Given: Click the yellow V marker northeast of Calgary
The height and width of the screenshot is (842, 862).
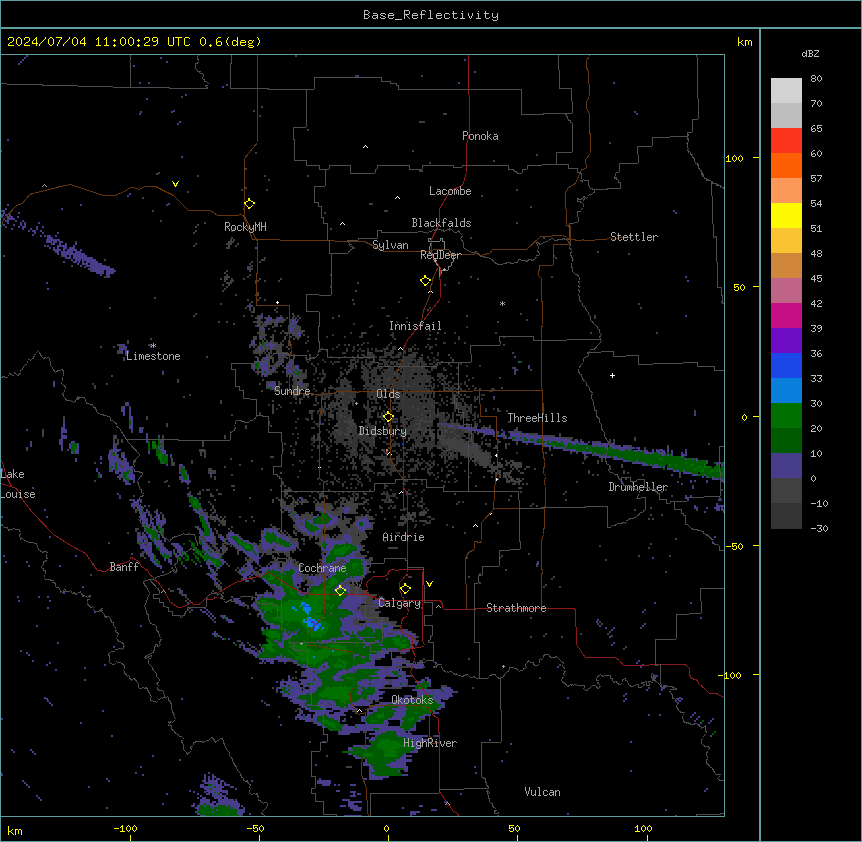Looking at the screenshot, I should (x=429, y=584).
